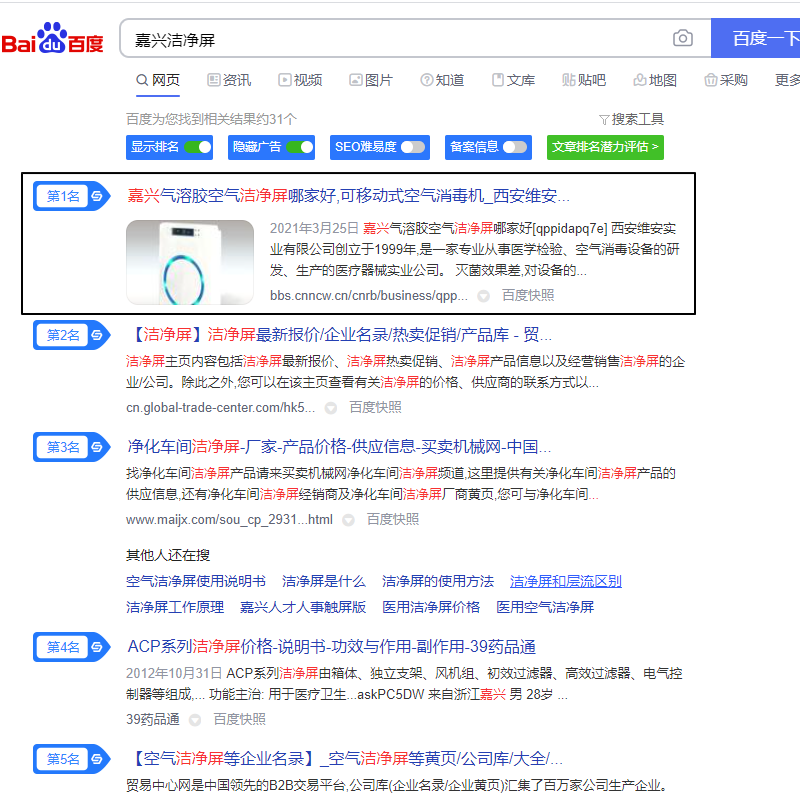Click related search 洁净屏是什么
Image resolution: width=800 pixels, height=800 pixels.
click(x=323, y=581)
